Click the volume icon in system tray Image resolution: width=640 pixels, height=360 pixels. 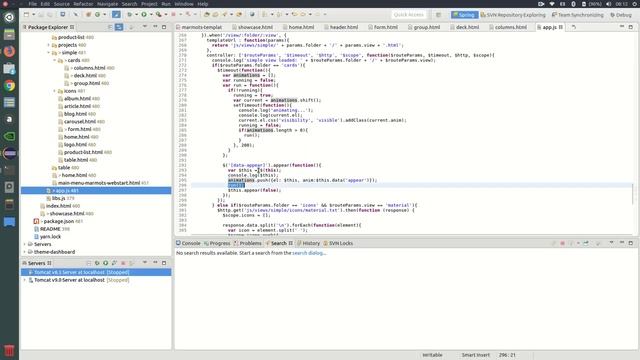tap(608, 4)
